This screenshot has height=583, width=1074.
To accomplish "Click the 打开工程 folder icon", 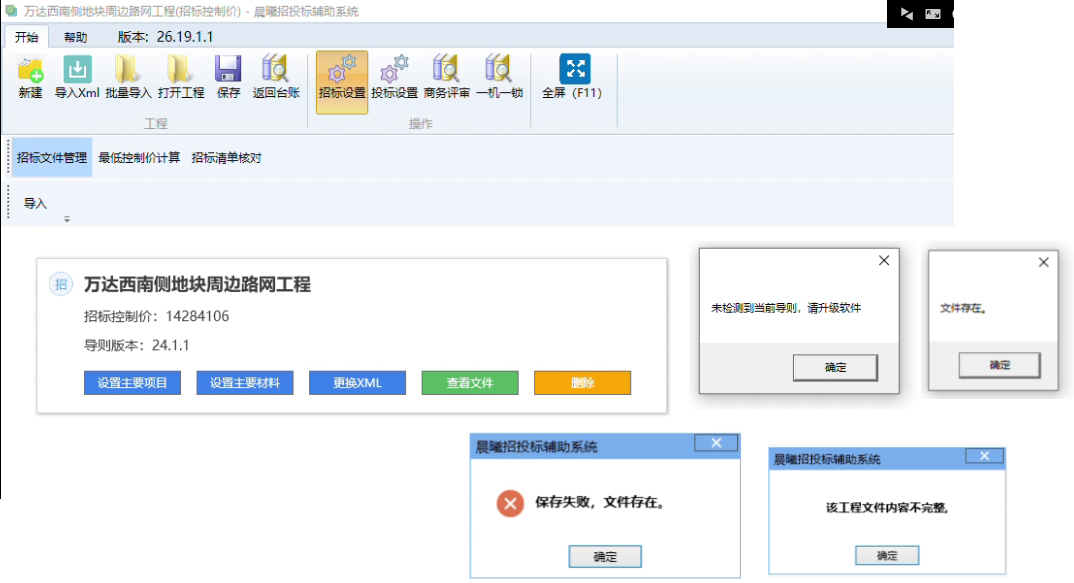I will tap(181, 70).
